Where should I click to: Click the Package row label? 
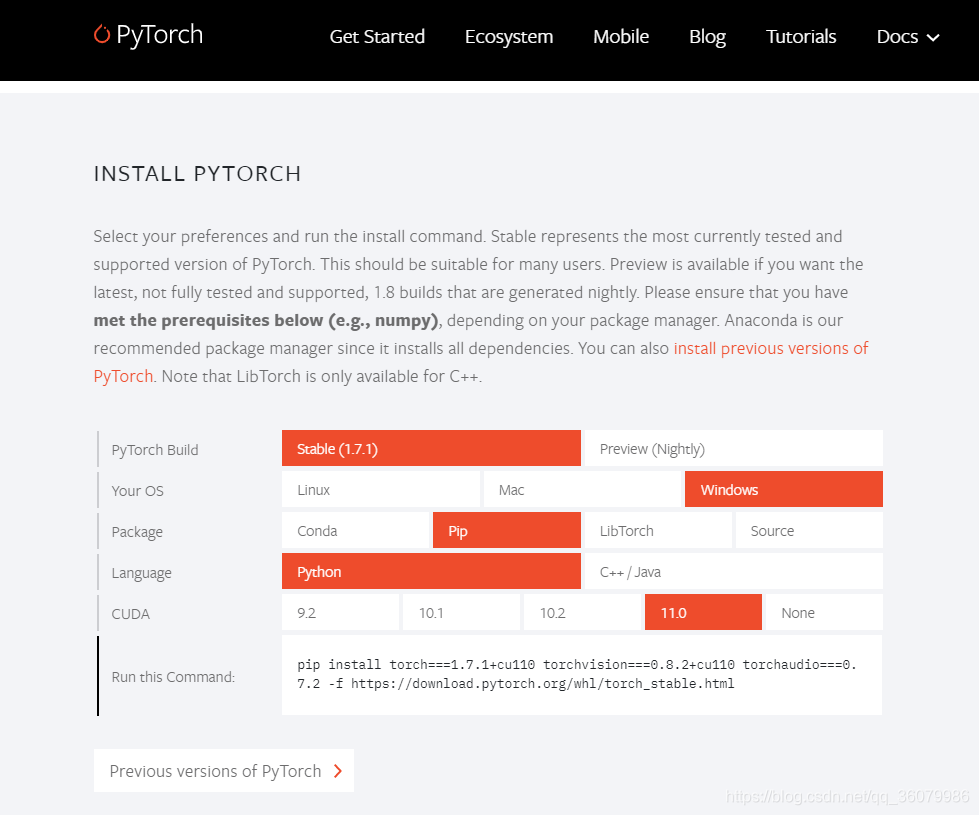(137, 532)
